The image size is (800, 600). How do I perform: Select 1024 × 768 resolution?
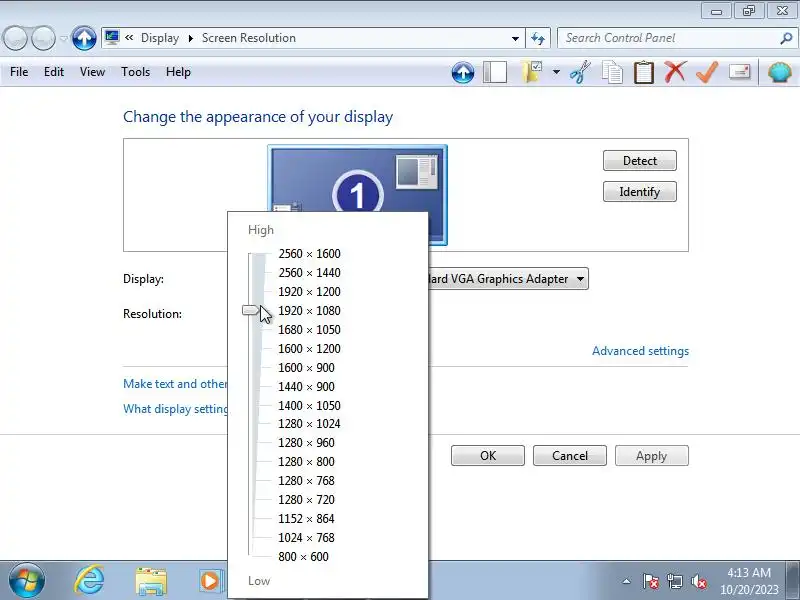306,537
